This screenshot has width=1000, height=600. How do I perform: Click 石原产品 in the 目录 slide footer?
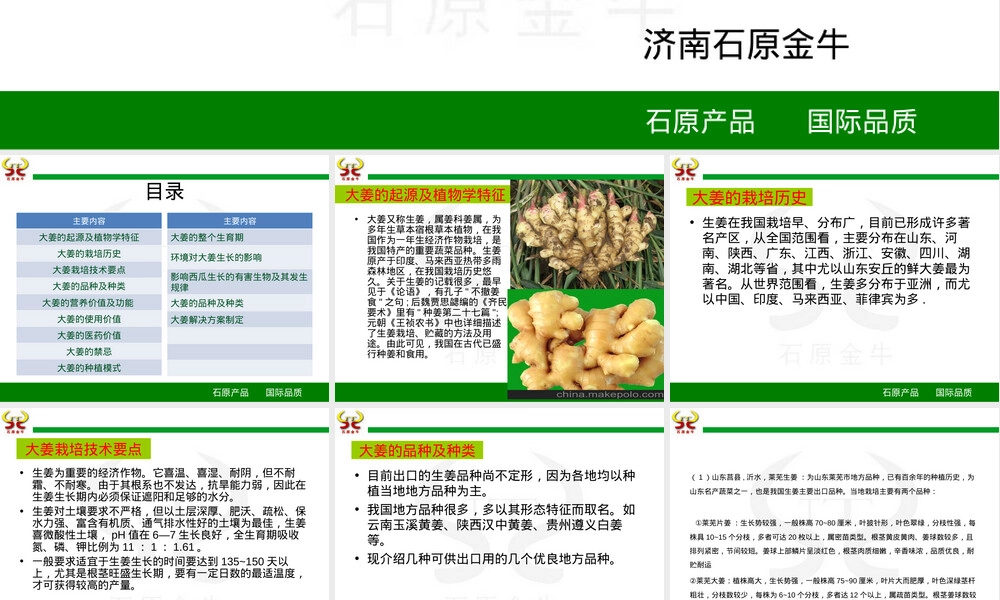tap(230, 393)
